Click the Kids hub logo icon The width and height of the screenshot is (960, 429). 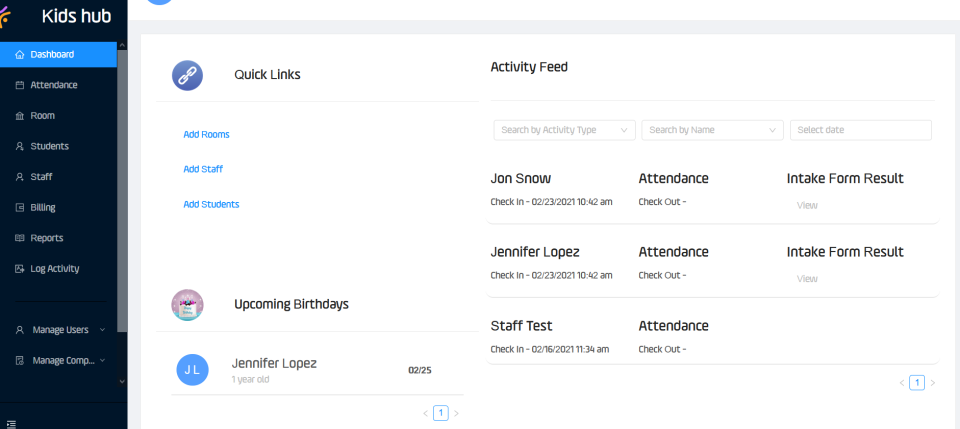(8, 12)
